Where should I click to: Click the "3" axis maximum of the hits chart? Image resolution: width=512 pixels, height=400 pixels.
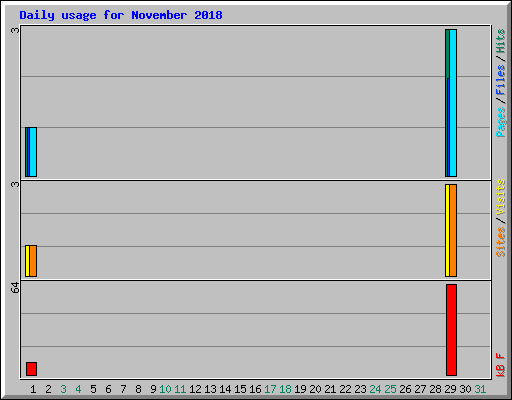tap(15, 30)
